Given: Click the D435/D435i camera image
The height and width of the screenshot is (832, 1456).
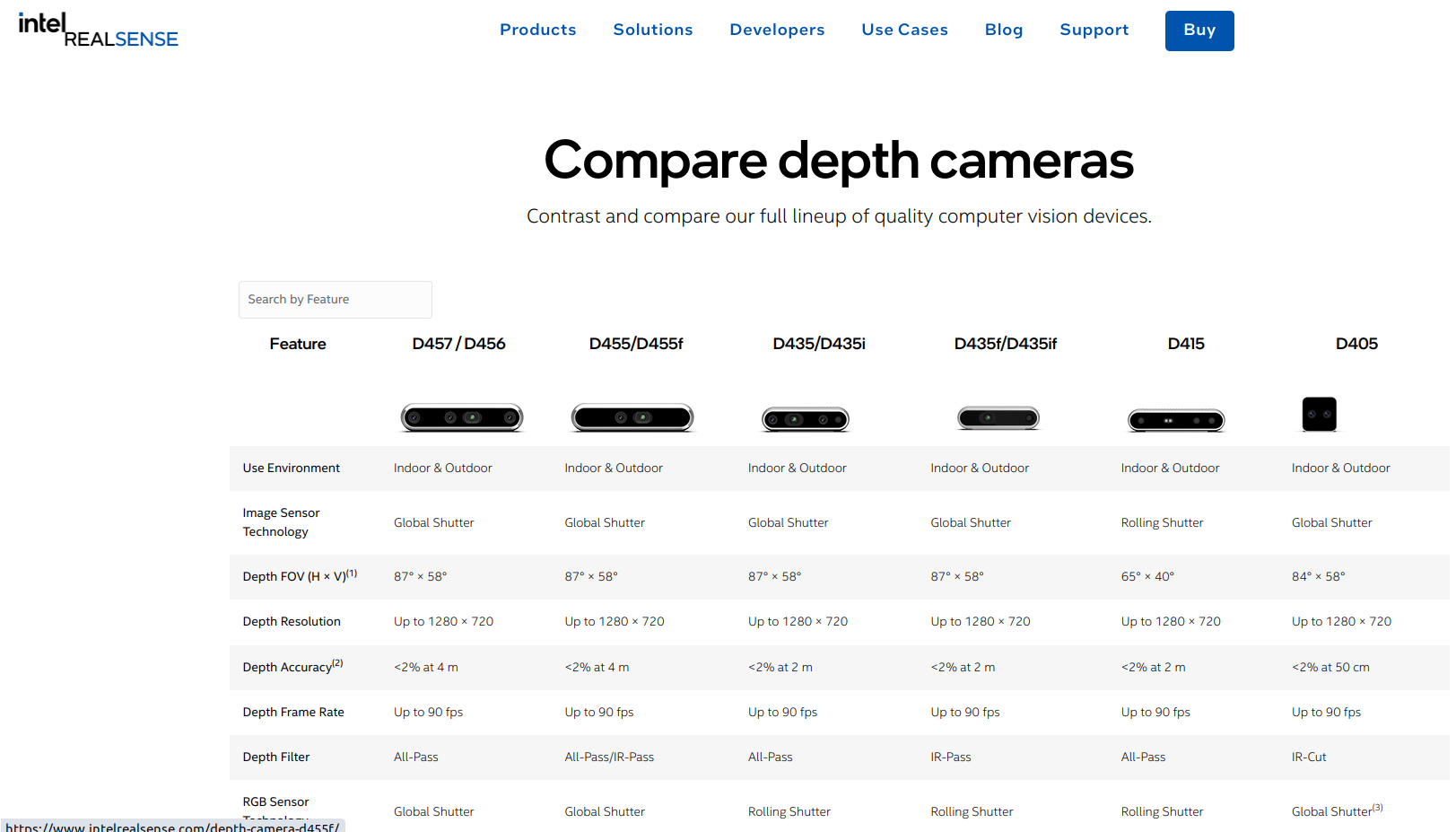Looking at the screenshot, I should (806, 419).
